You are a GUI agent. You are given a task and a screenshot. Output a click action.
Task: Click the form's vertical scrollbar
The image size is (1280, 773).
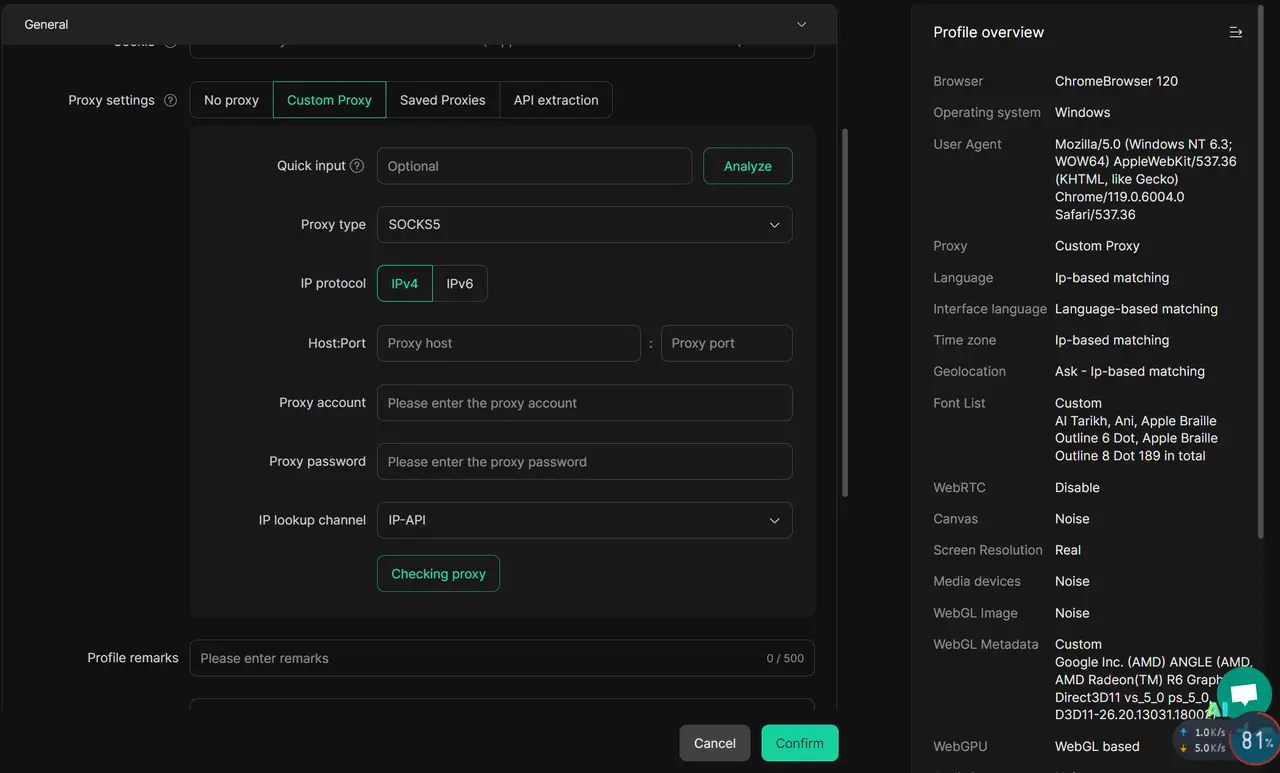(x=845, y=310)
